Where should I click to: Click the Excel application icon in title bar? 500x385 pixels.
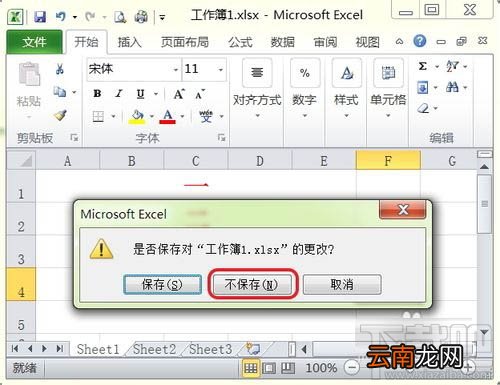click(15, 17)
